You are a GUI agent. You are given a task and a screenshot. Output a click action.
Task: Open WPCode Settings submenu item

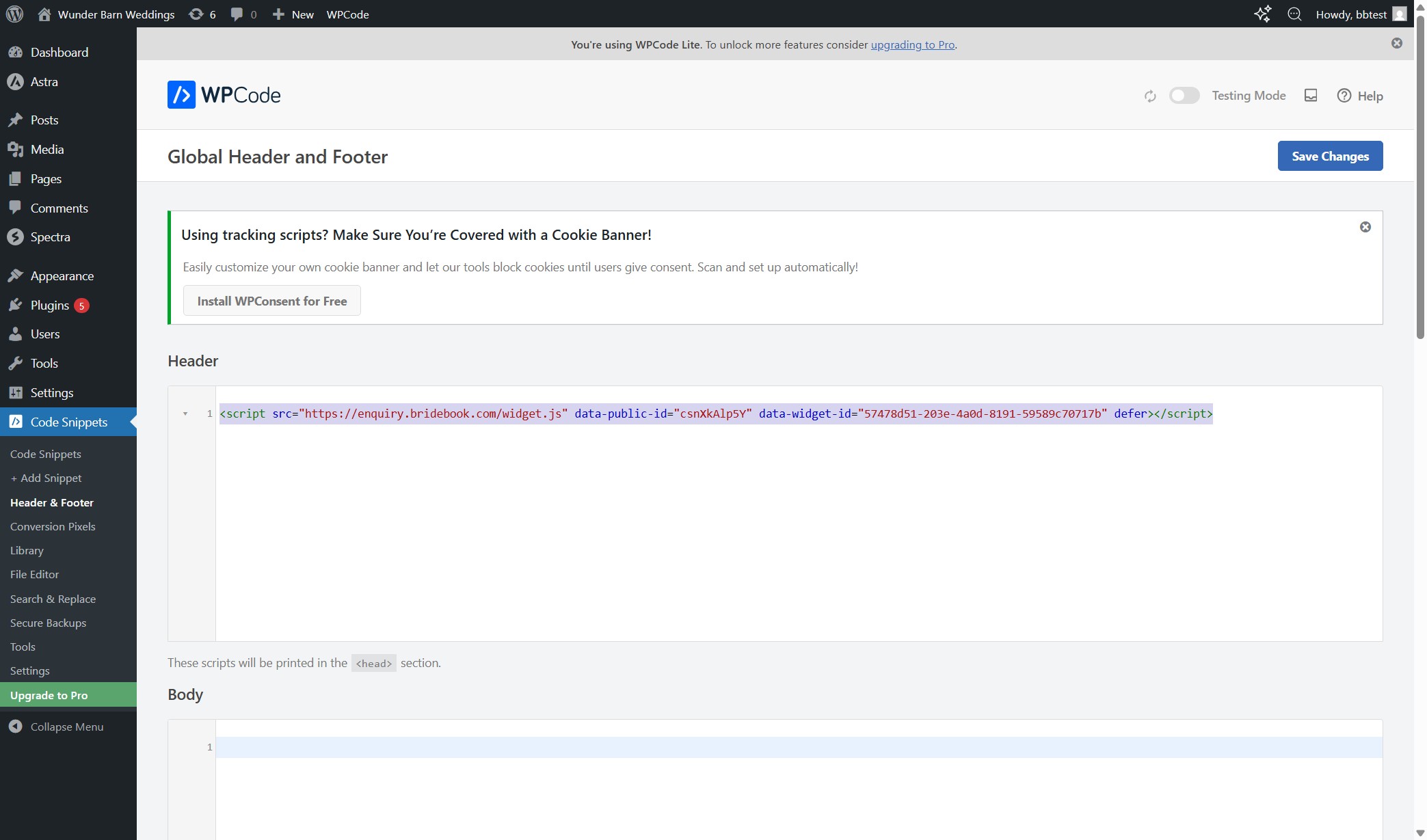coord(29,670)
